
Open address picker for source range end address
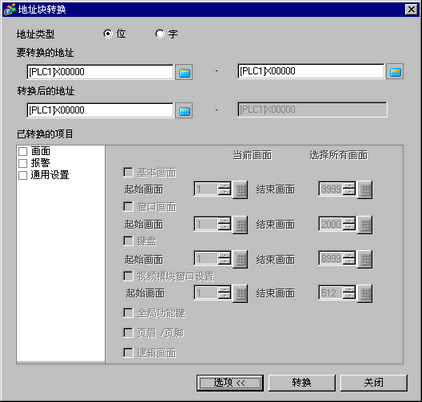[x=395, y=71]
